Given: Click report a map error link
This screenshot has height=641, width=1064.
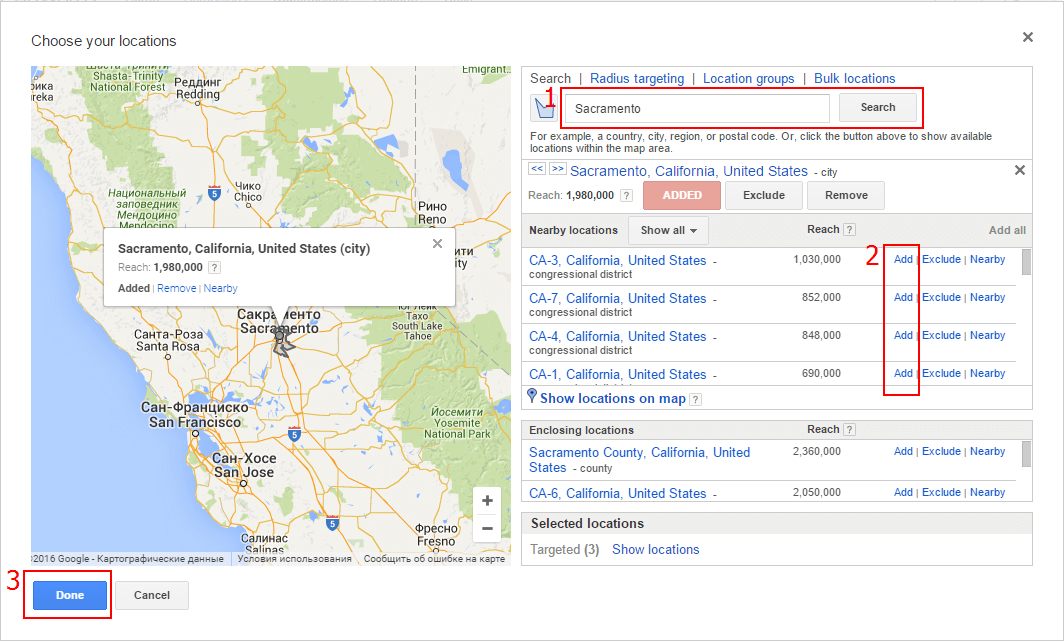Looking at the screenshot, I should tap(434, 559).
